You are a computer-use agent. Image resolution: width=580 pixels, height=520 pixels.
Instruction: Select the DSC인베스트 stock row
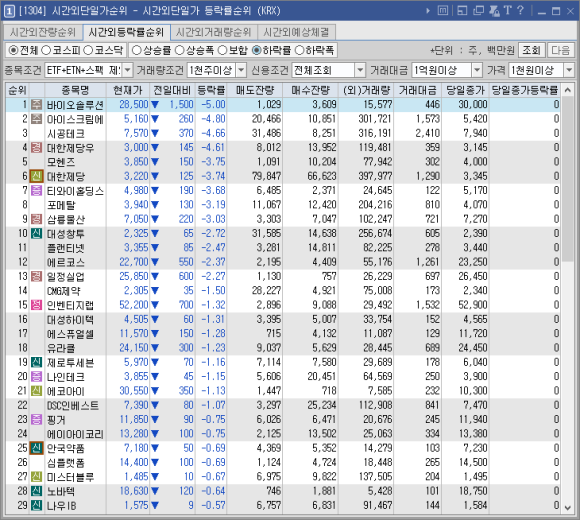283,405
